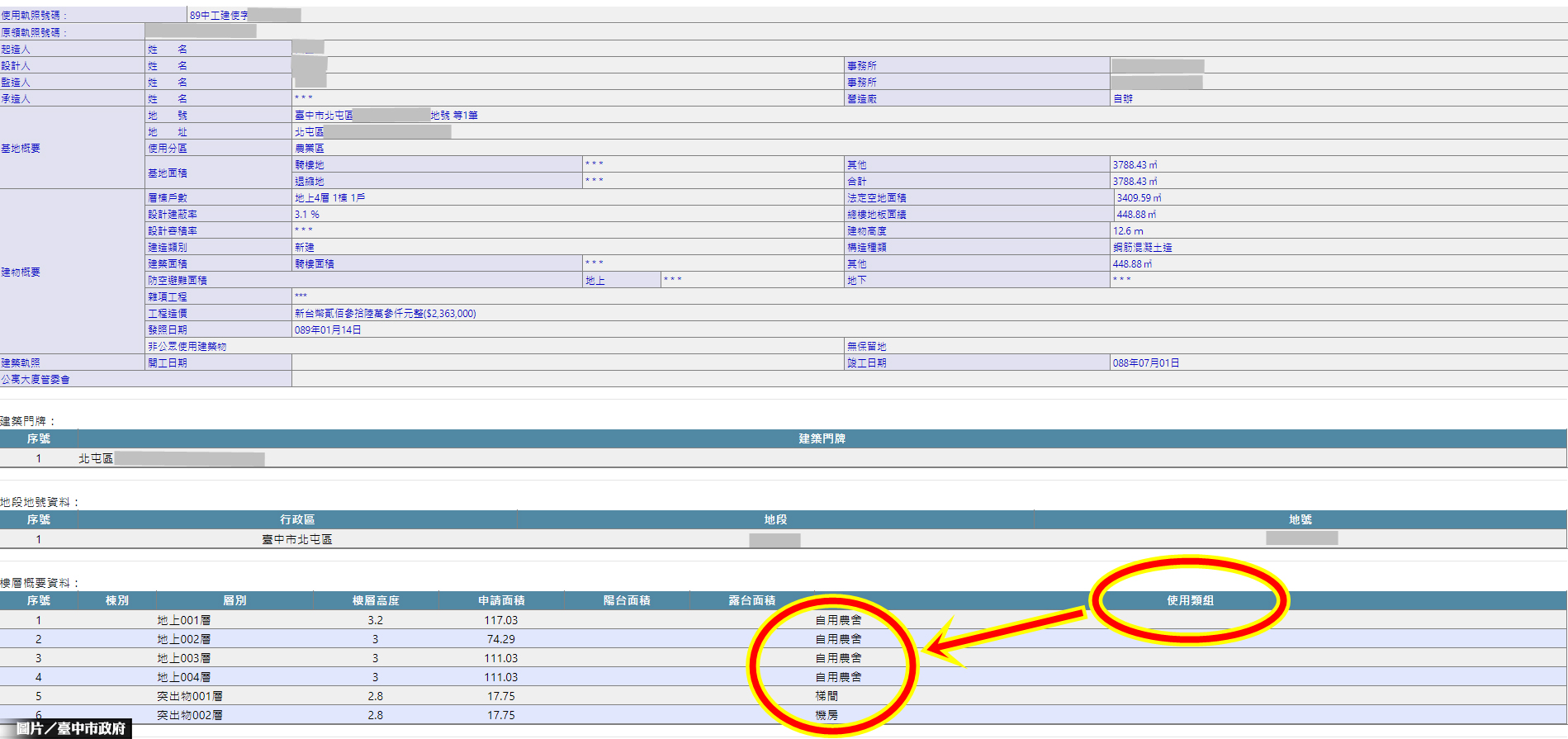Click the 申請面積 column header
This screenshot has height=739, width=1568.
501,600
